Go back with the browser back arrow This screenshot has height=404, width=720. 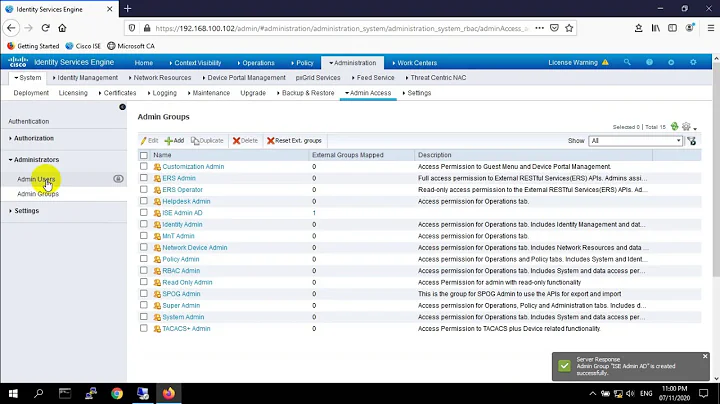tap(11, 28)
